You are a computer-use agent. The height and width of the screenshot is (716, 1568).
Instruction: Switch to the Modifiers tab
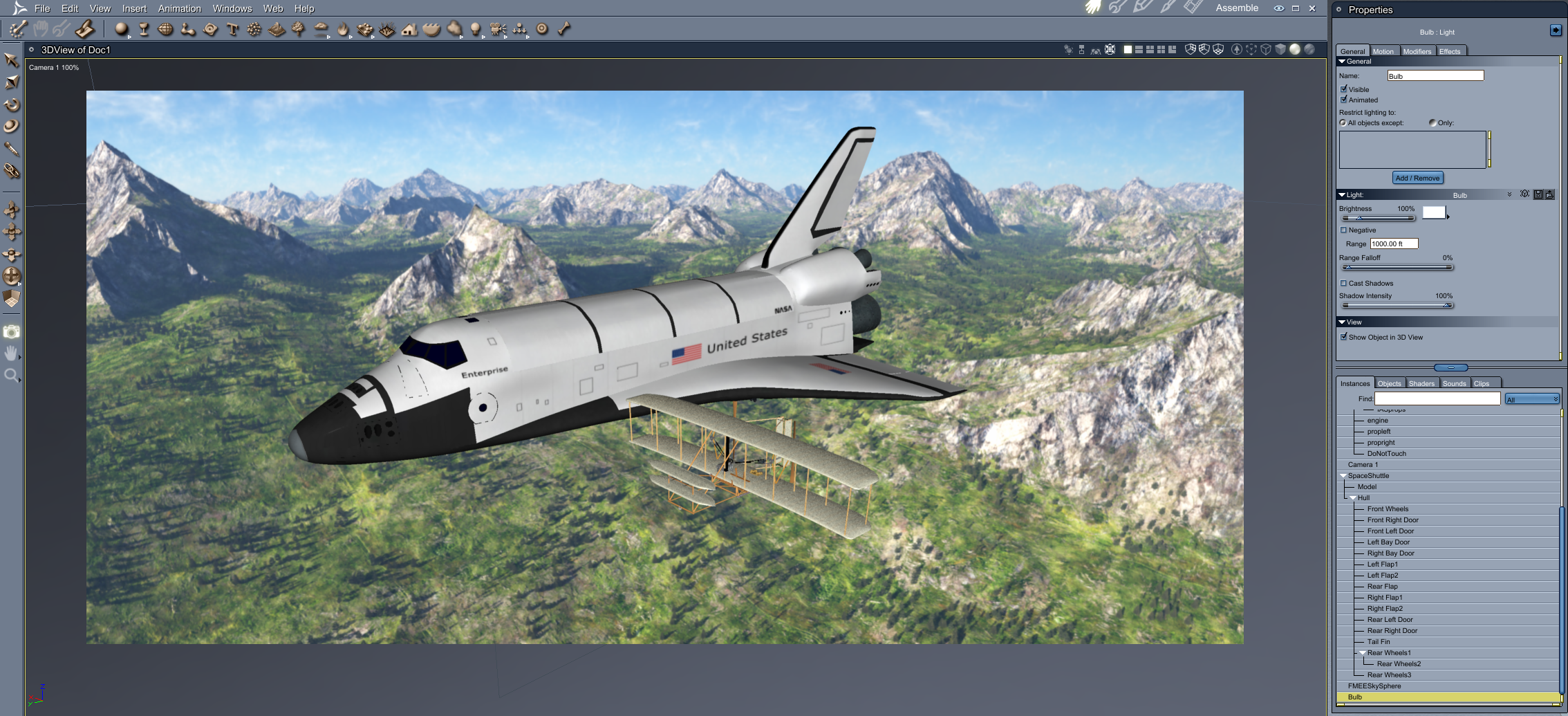(1417, 51)
